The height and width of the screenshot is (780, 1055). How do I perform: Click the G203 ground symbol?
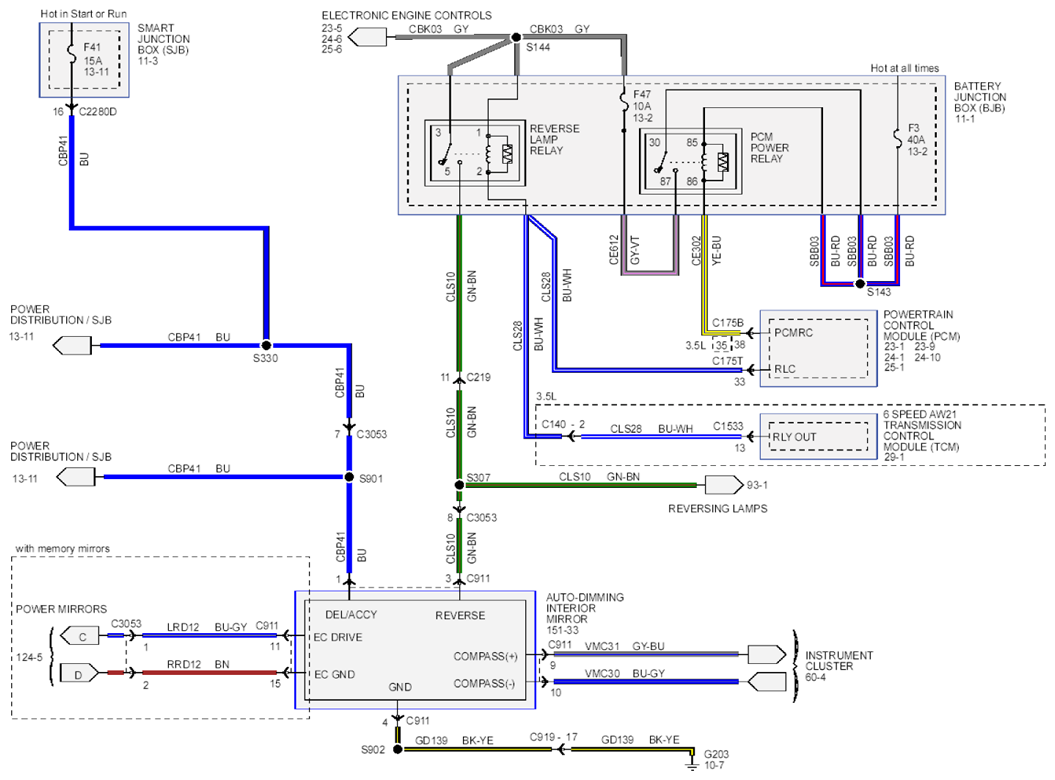(692, 763)
